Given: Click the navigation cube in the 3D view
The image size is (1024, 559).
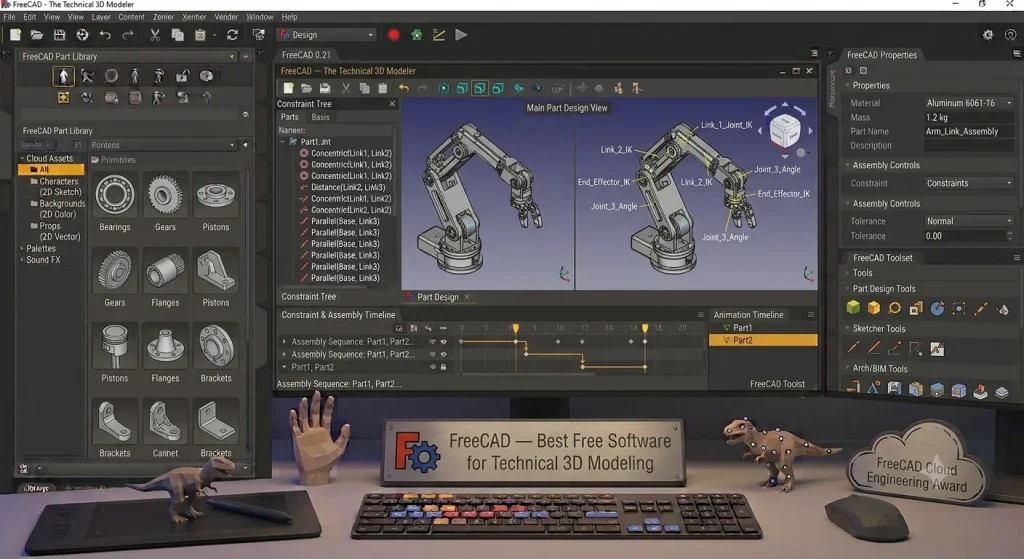Looking at the screenshot, I should (784, 130).
